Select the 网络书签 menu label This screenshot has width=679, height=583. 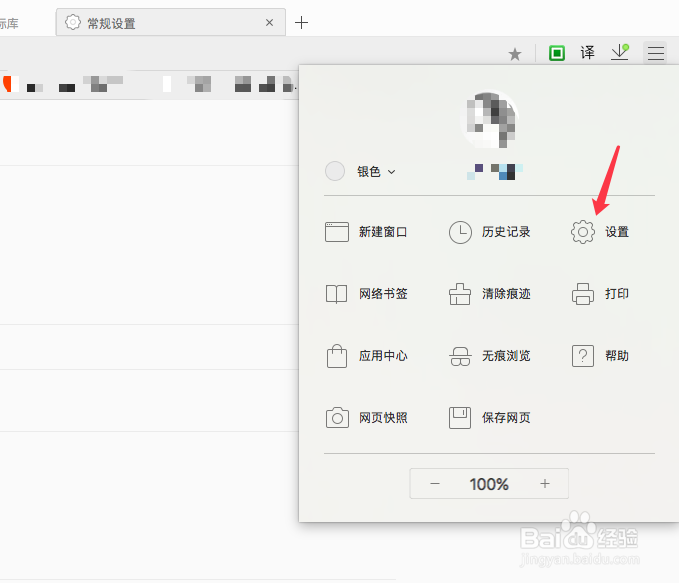(383, 294)
